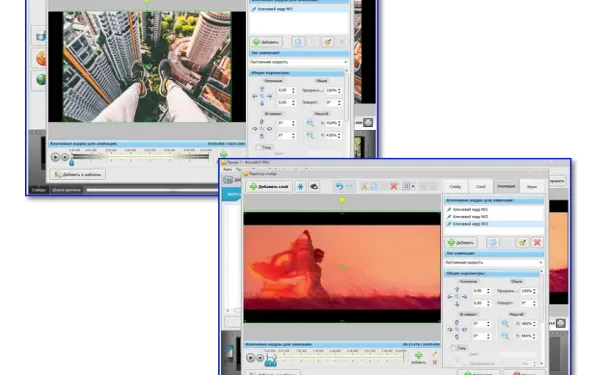The height and width of the screenshot is (375, 600).
Task: Click Добавить keyframe button in lower-right panel
Action: [461, 243]
